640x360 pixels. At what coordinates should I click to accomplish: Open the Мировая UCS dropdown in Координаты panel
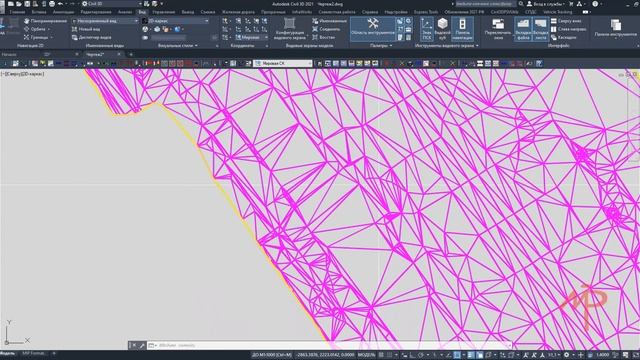[252, 37]
